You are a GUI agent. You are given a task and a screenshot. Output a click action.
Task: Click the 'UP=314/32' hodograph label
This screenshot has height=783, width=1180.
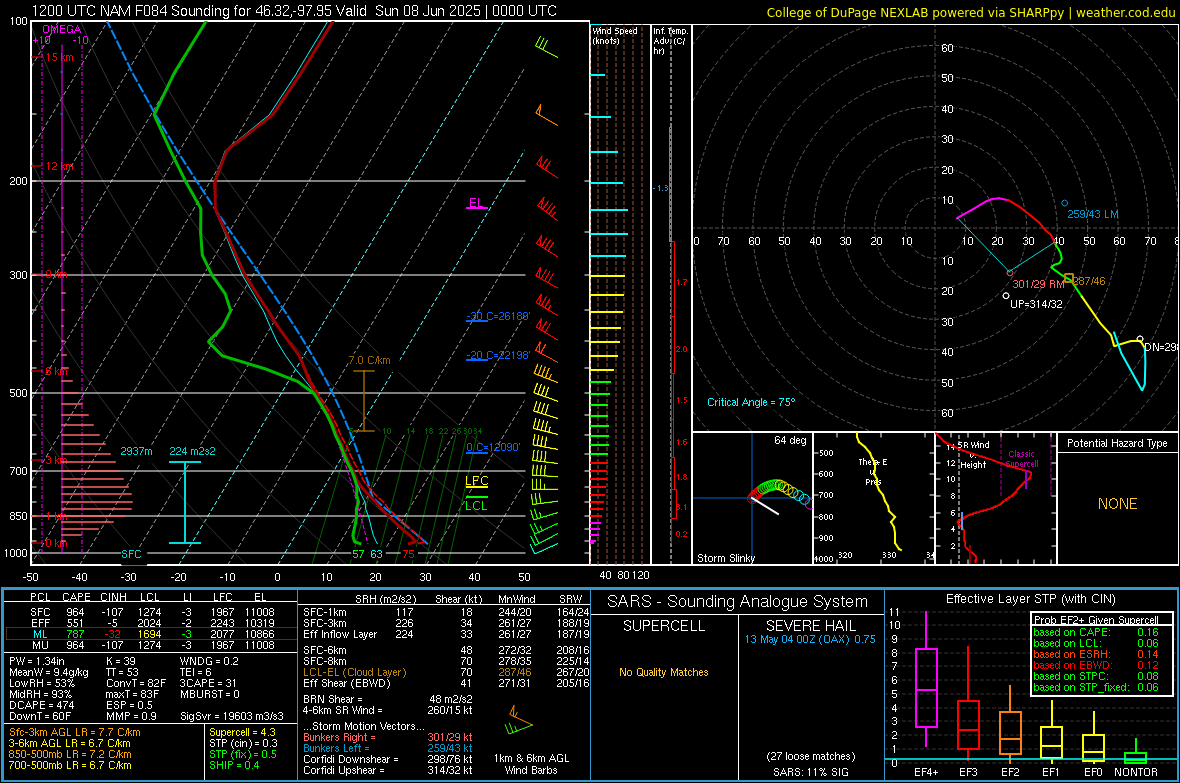tap(1036, 304)
